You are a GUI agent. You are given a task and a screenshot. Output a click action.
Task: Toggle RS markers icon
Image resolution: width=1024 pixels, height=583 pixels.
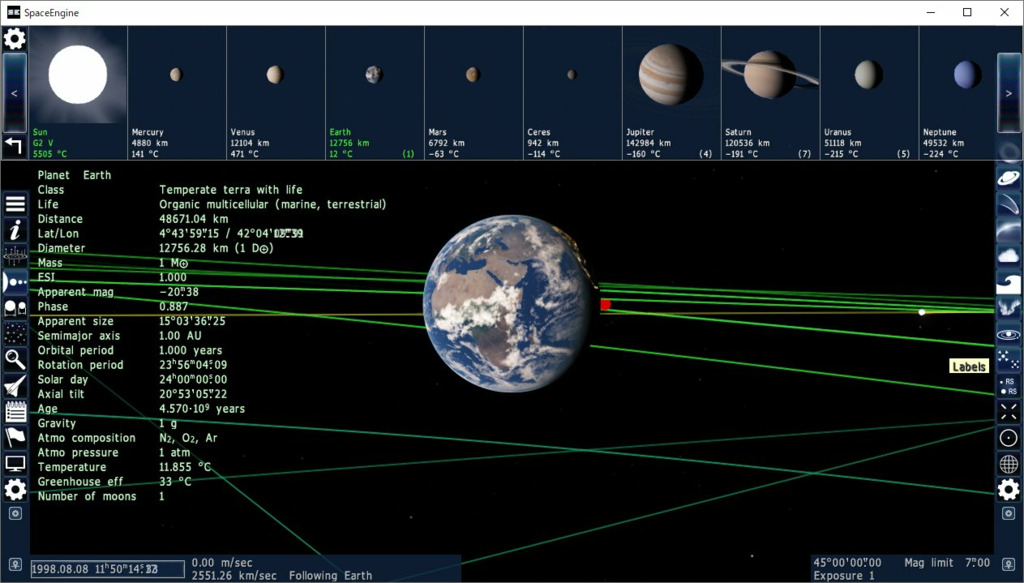(x=1008, y=385)
